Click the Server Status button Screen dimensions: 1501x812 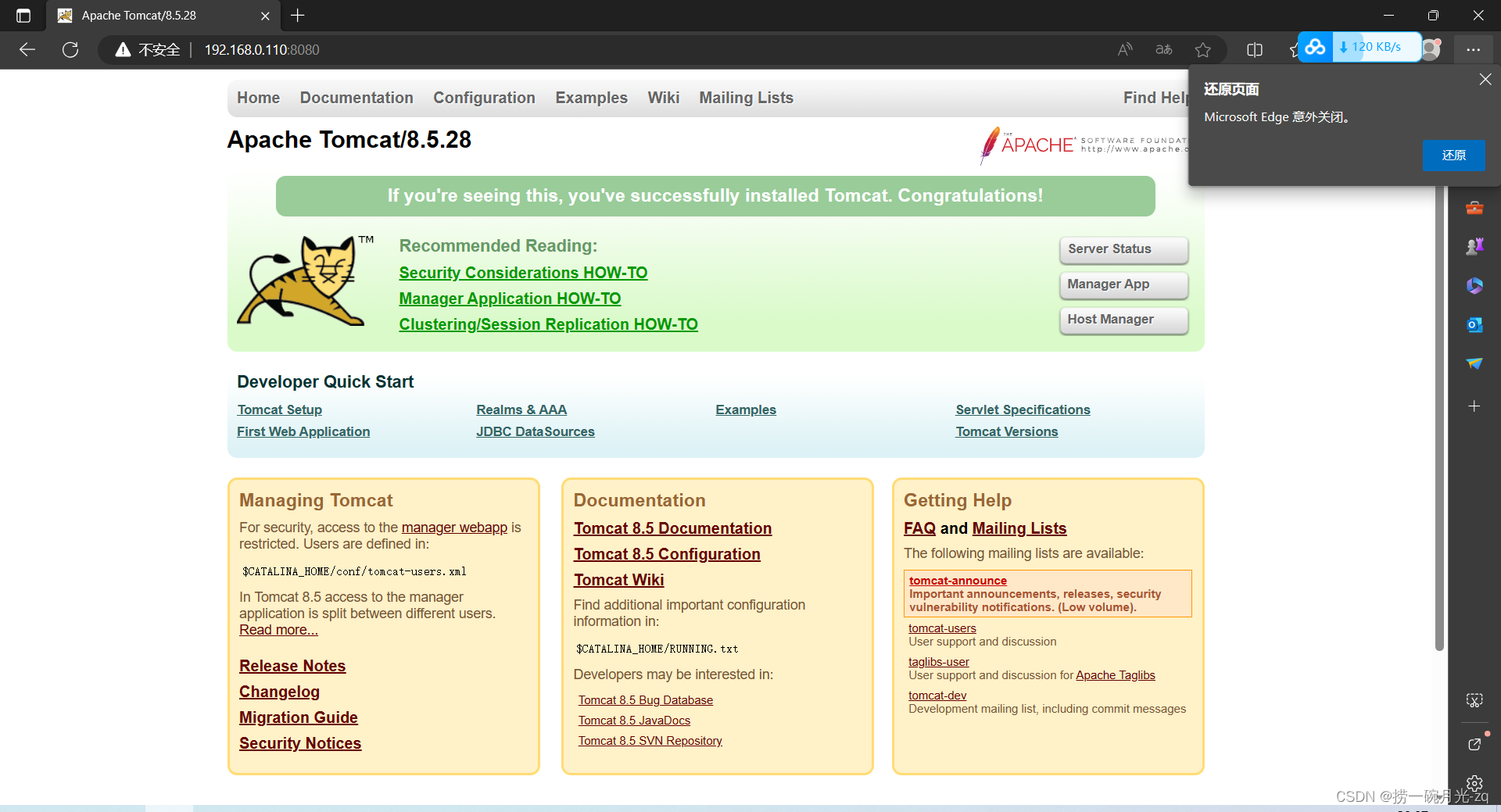click(x=1123, y=249)
